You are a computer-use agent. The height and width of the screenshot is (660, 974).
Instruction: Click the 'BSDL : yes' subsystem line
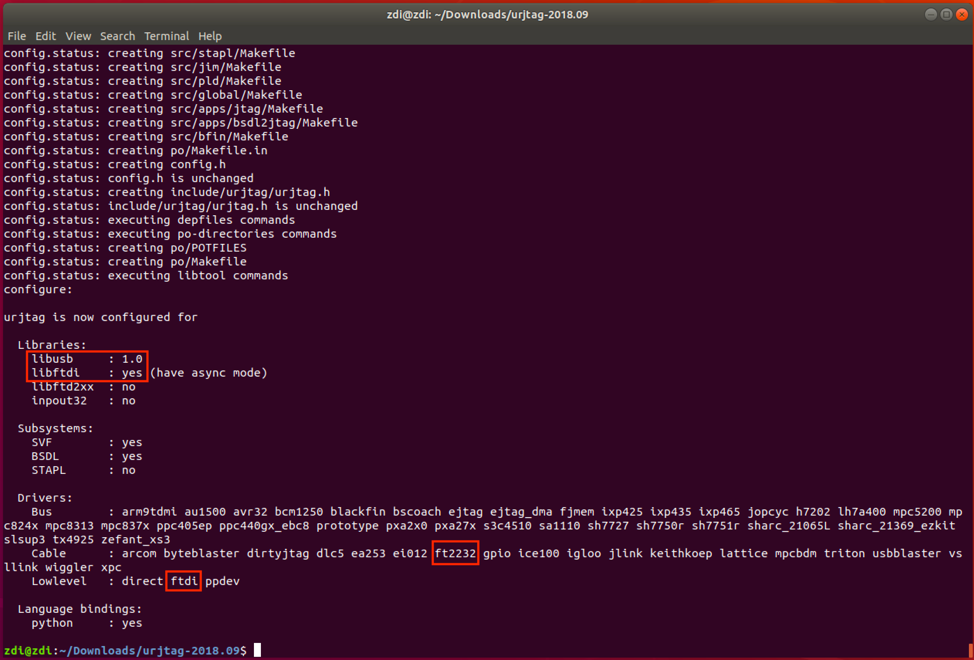87,456
